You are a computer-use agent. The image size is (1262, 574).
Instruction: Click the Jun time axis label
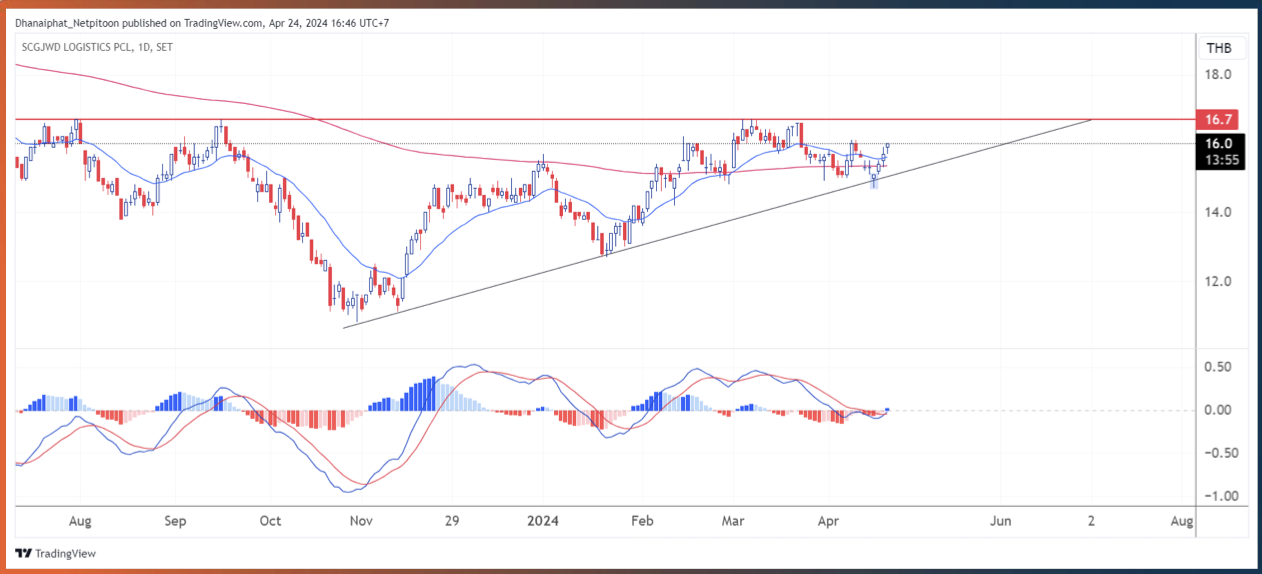pos(1001,521)
